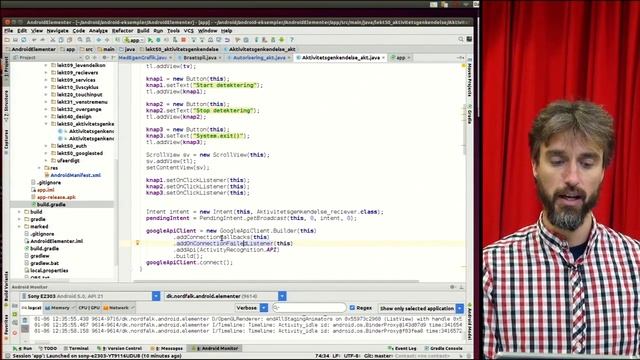640x360 pixels.
Task: Click the Replace toolbar icon
Action: click(88, 40)
